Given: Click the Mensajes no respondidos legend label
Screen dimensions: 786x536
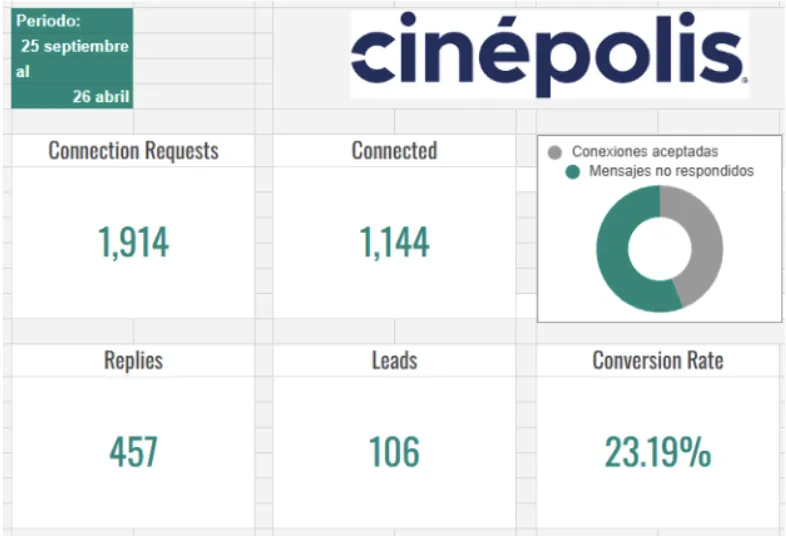Looking at the screenshot, I should (671, 171).
